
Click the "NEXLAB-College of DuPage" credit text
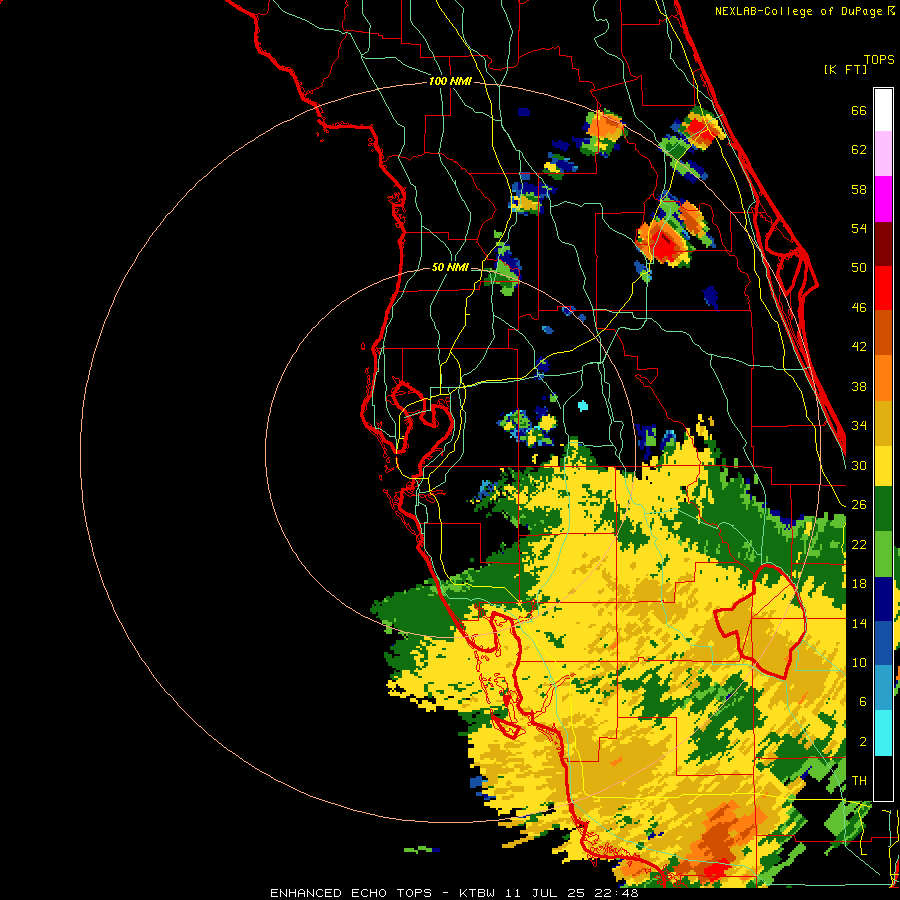click(799, 11)
